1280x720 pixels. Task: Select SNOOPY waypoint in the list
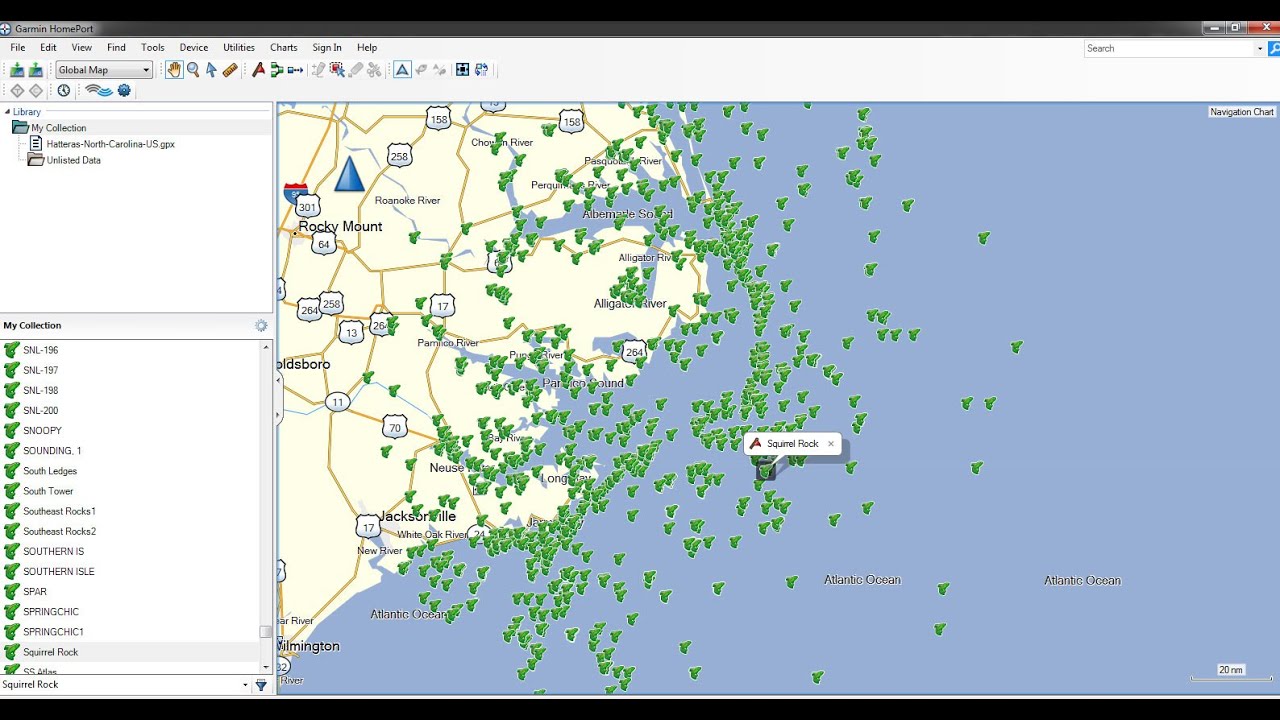click(130, 431)
